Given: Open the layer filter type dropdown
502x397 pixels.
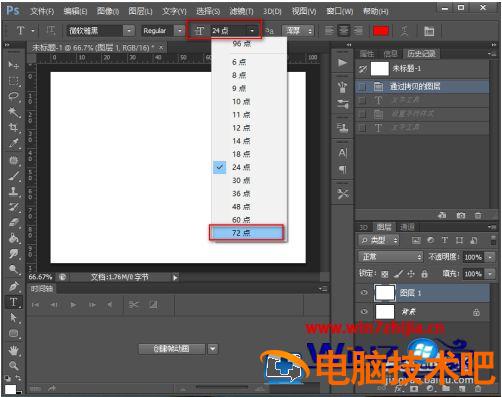Looking at the screenshot, I should pyautogui.click(x=379, y=240).
